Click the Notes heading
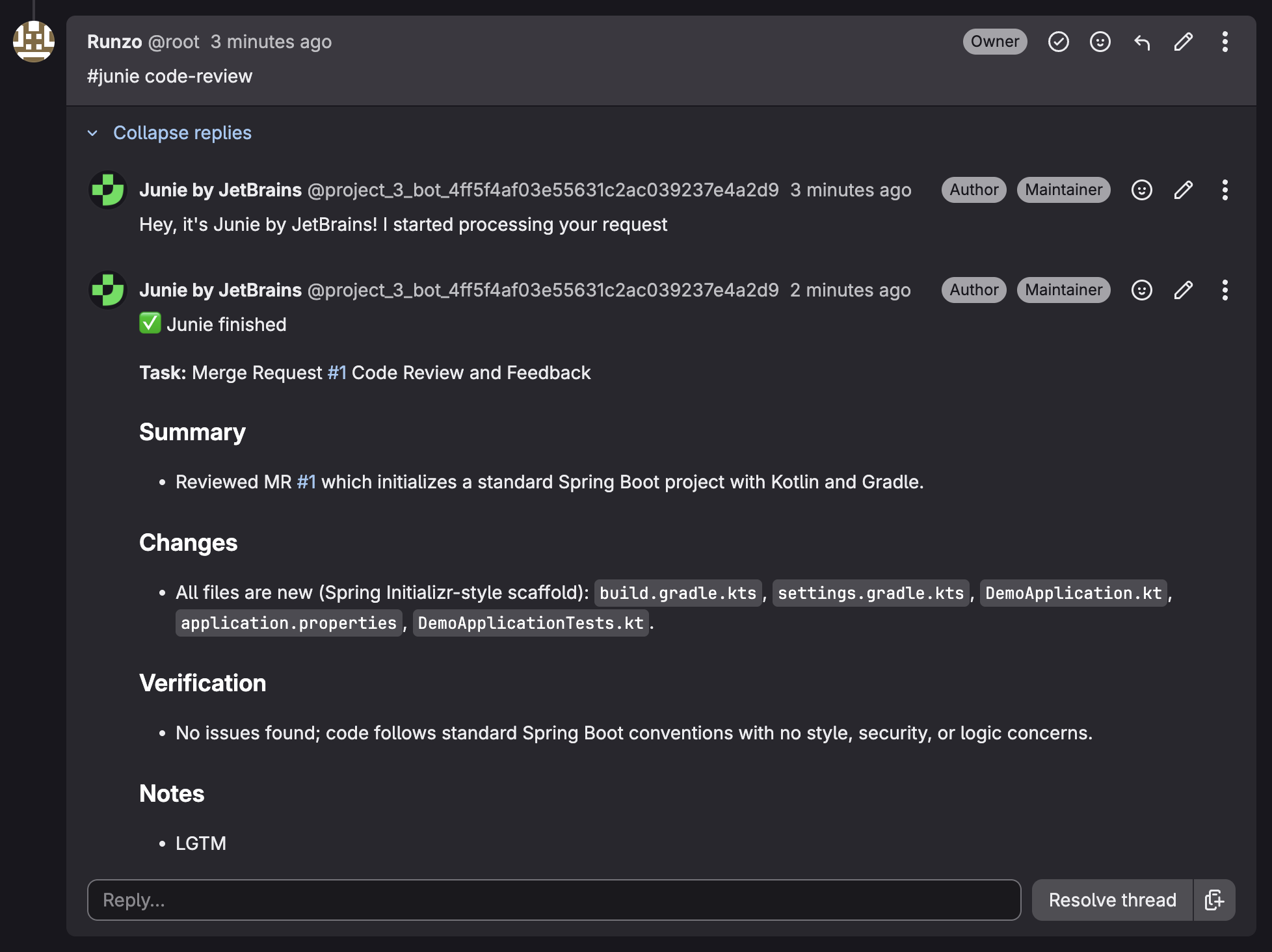Screen dimensions: 1272x952 pos(172,794)
